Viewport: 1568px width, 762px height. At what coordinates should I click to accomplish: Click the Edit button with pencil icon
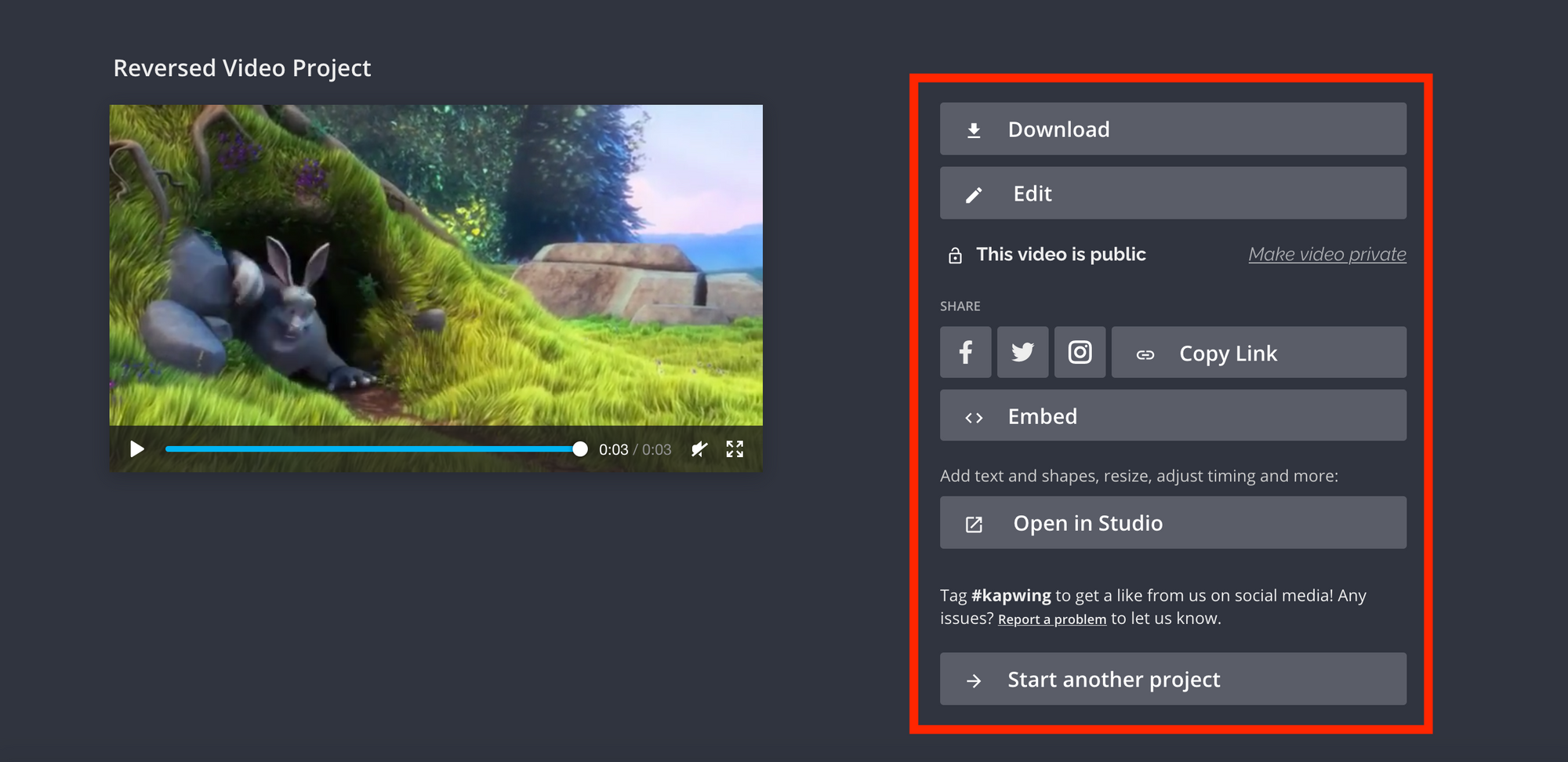pyautogui.click(x=1172, y=194)
